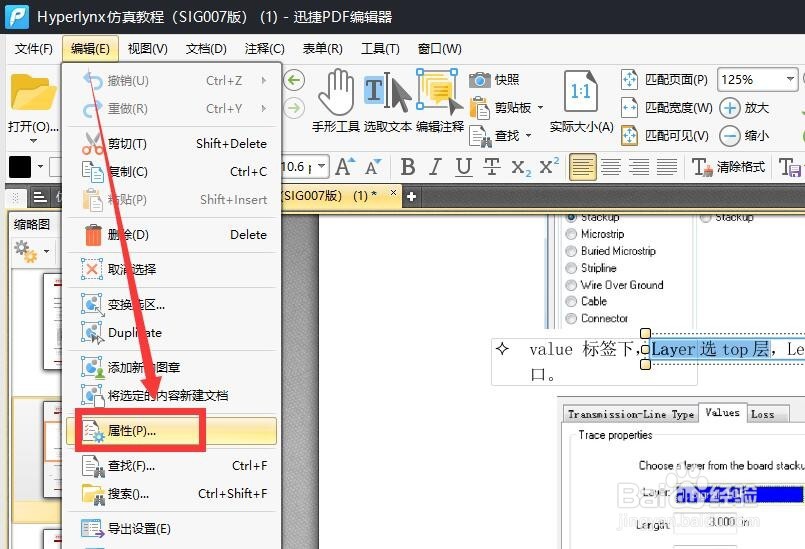Select 添加新的图章 menu entry
805x549 pixels.
(171, 367)
